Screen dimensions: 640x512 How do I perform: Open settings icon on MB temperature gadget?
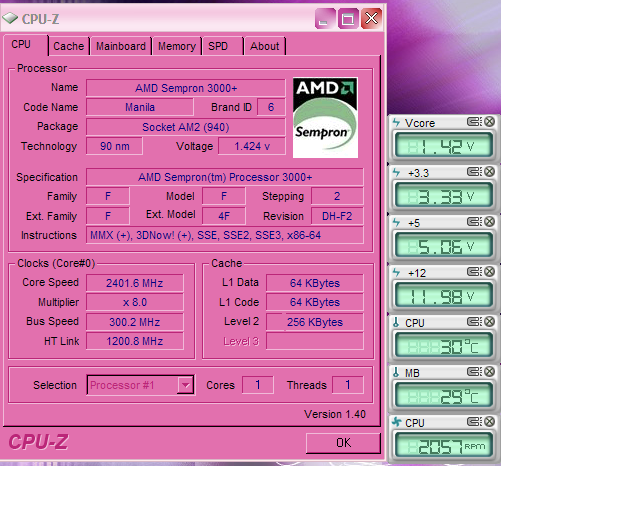pos(474,372)
